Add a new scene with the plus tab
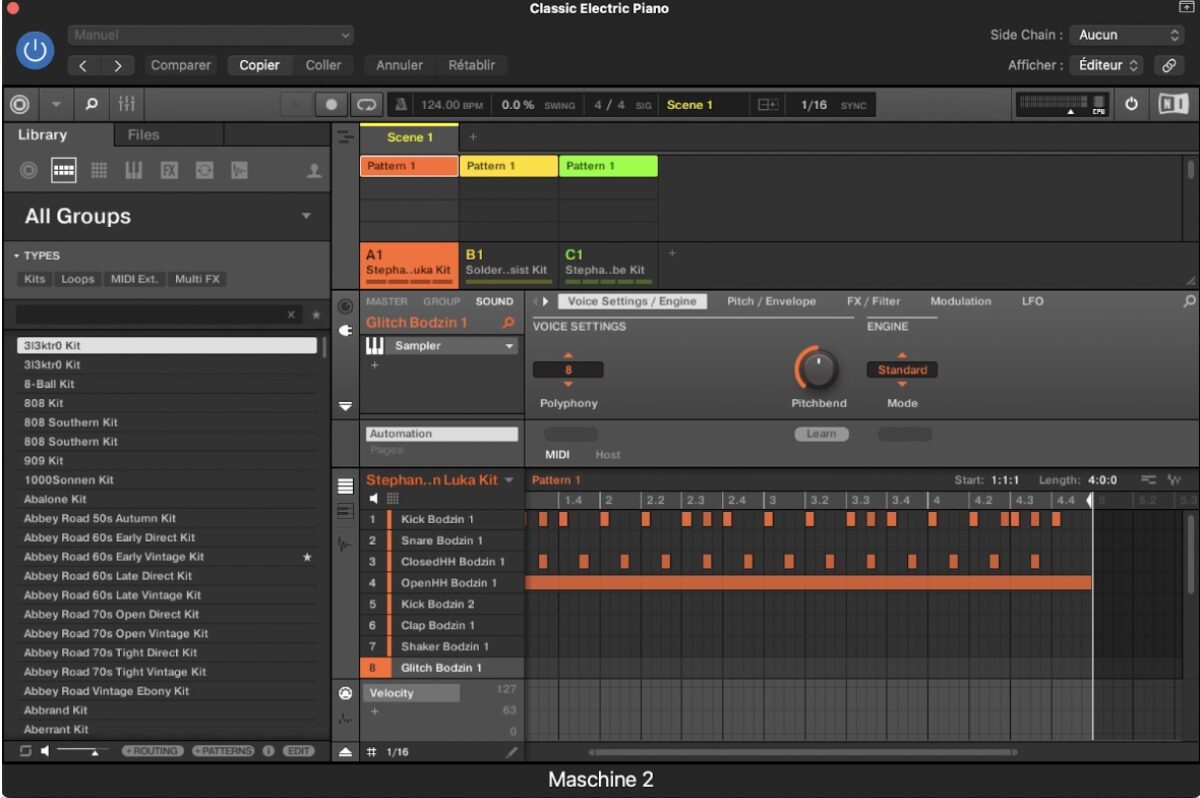Image resolution: width=1200 pixels, height=798 pixels. pyautogui.click(x=473, y=137)
